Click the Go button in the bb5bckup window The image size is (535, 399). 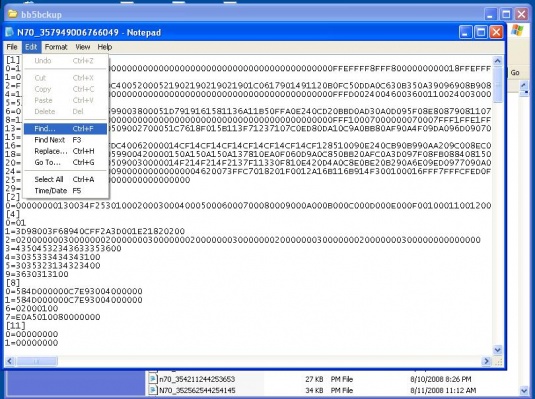pos(515,73)
